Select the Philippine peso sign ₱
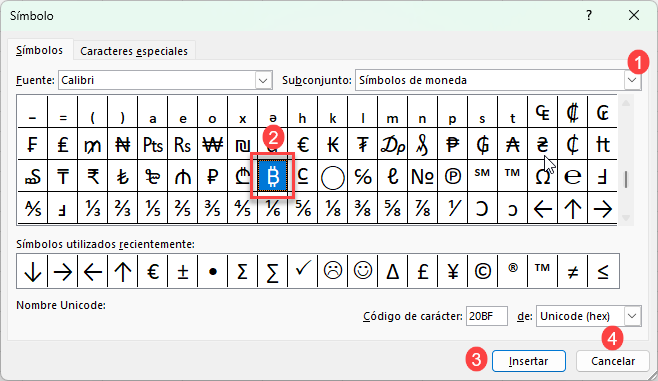This screenshot has width=658, height=381. (x=452, y=144)
